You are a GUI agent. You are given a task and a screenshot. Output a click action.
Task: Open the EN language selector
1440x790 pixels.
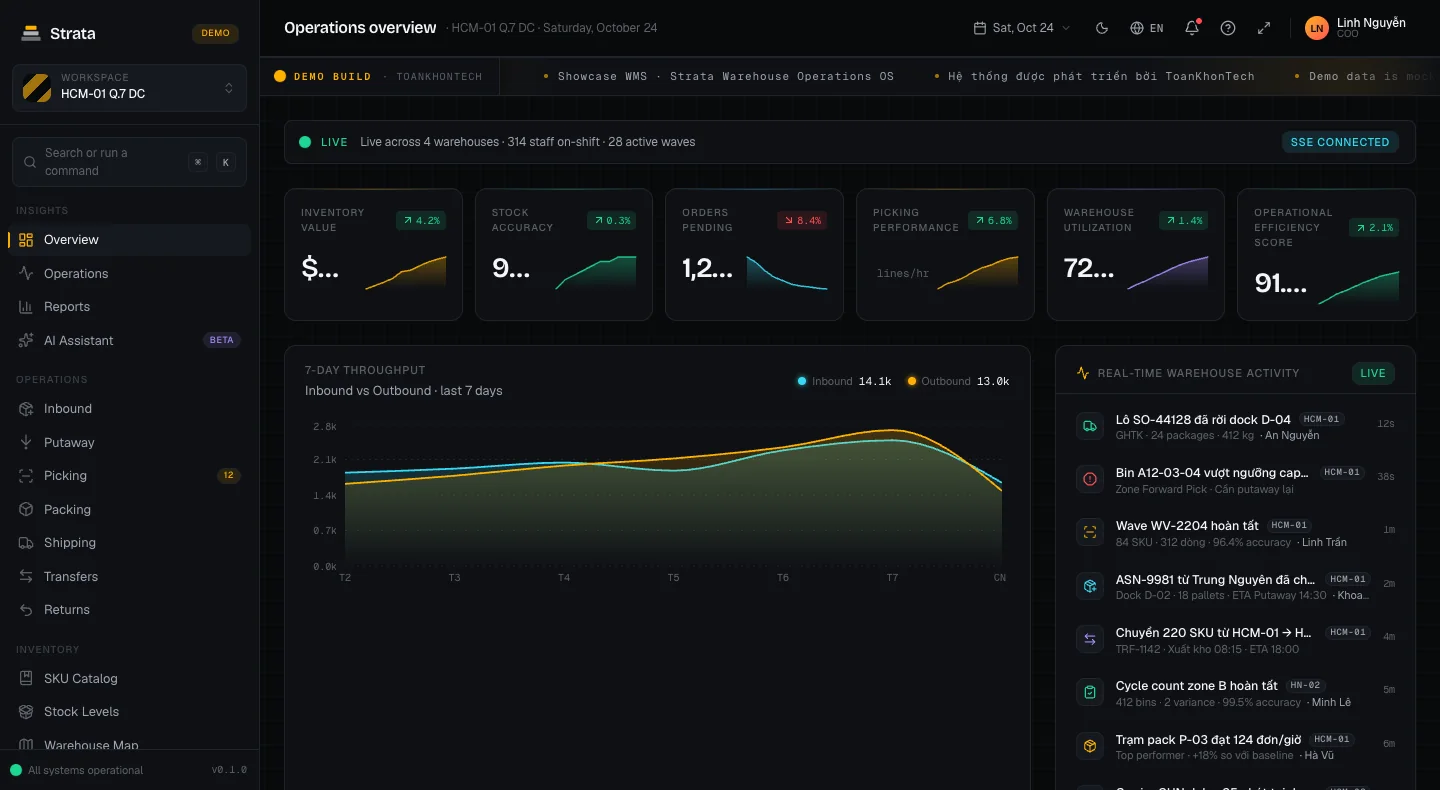[x=1147, y=28]
